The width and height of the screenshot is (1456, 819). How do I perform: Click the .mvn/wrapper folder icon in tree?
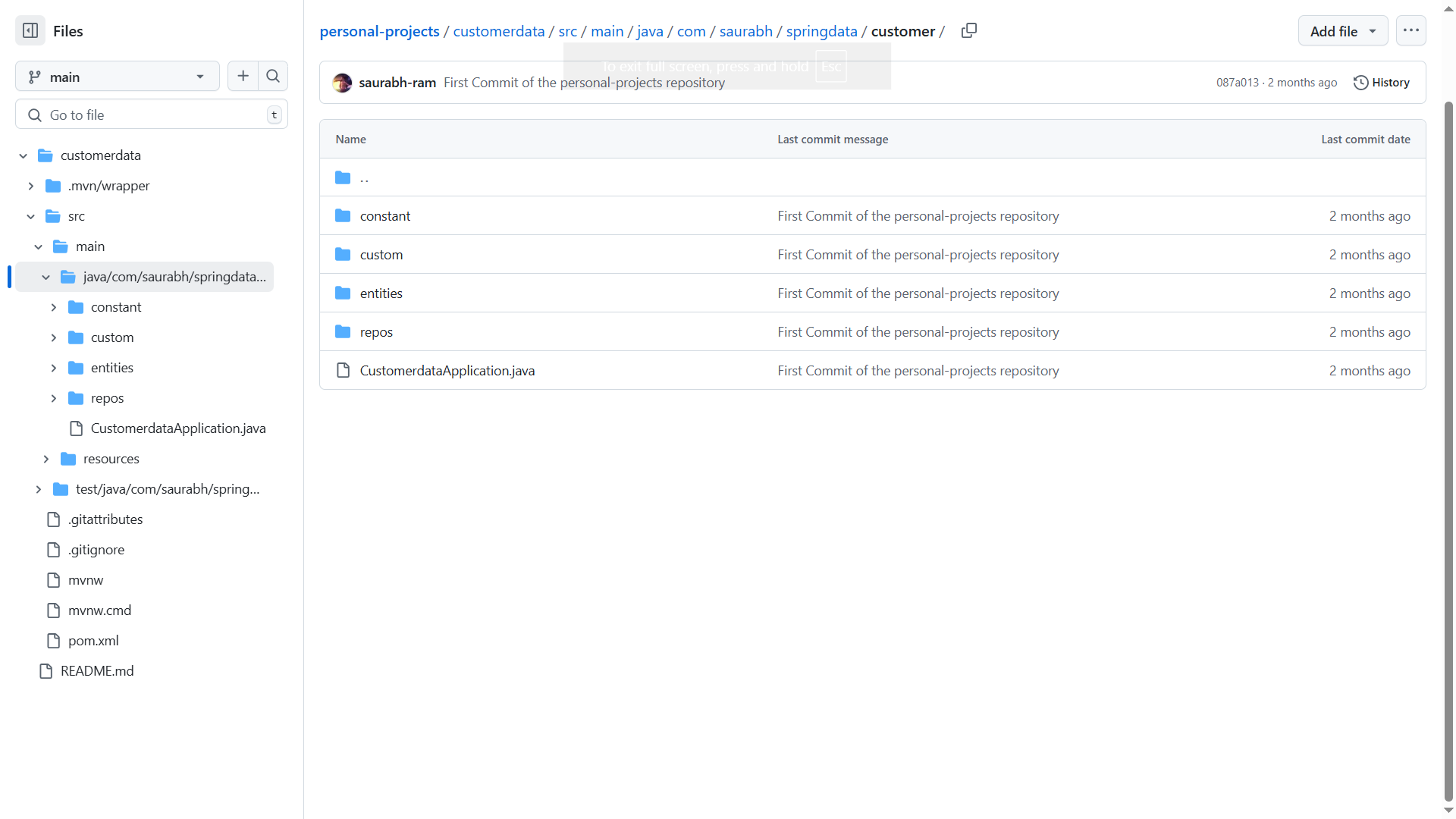click(53, 186)
